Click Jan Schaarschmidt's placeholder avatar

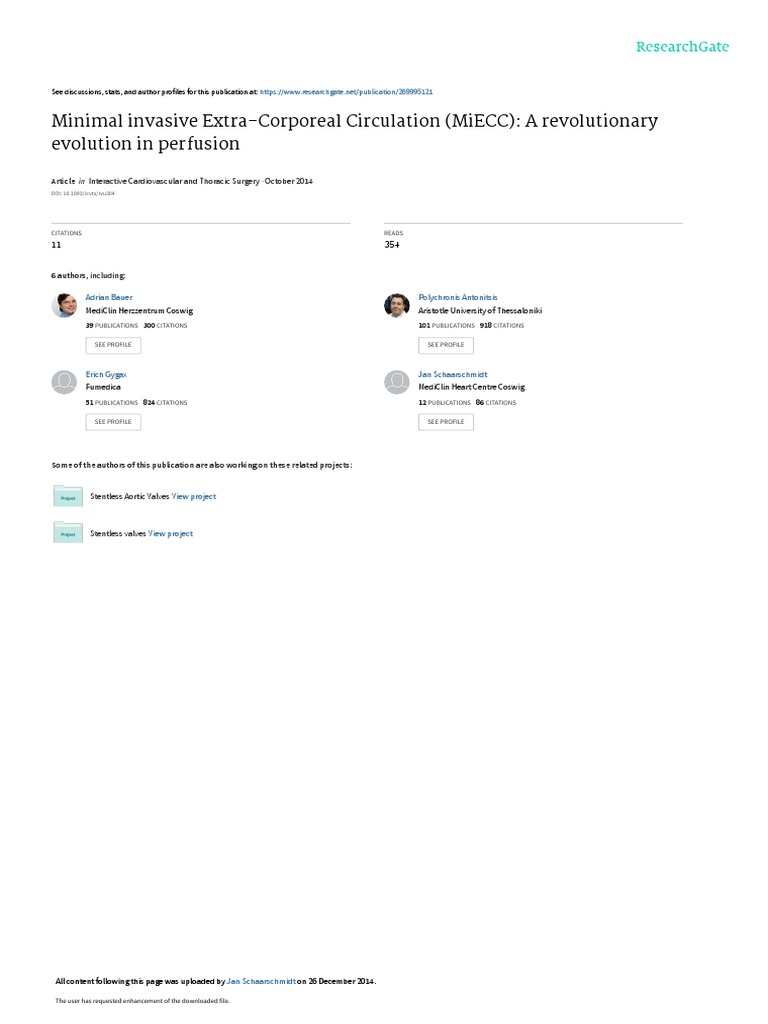click(397, 382)
